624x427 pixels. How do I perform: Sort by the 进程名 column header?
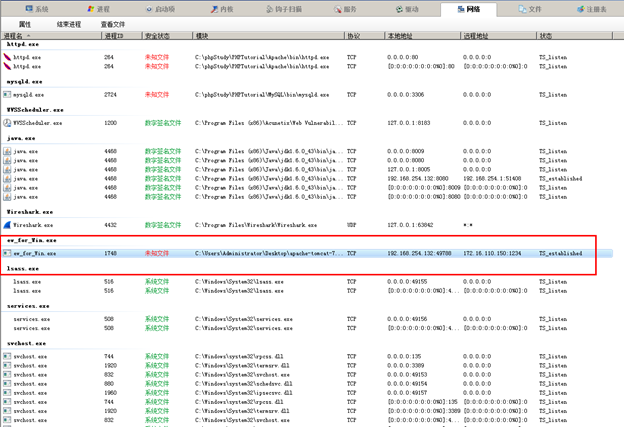[x=51, y=36]
